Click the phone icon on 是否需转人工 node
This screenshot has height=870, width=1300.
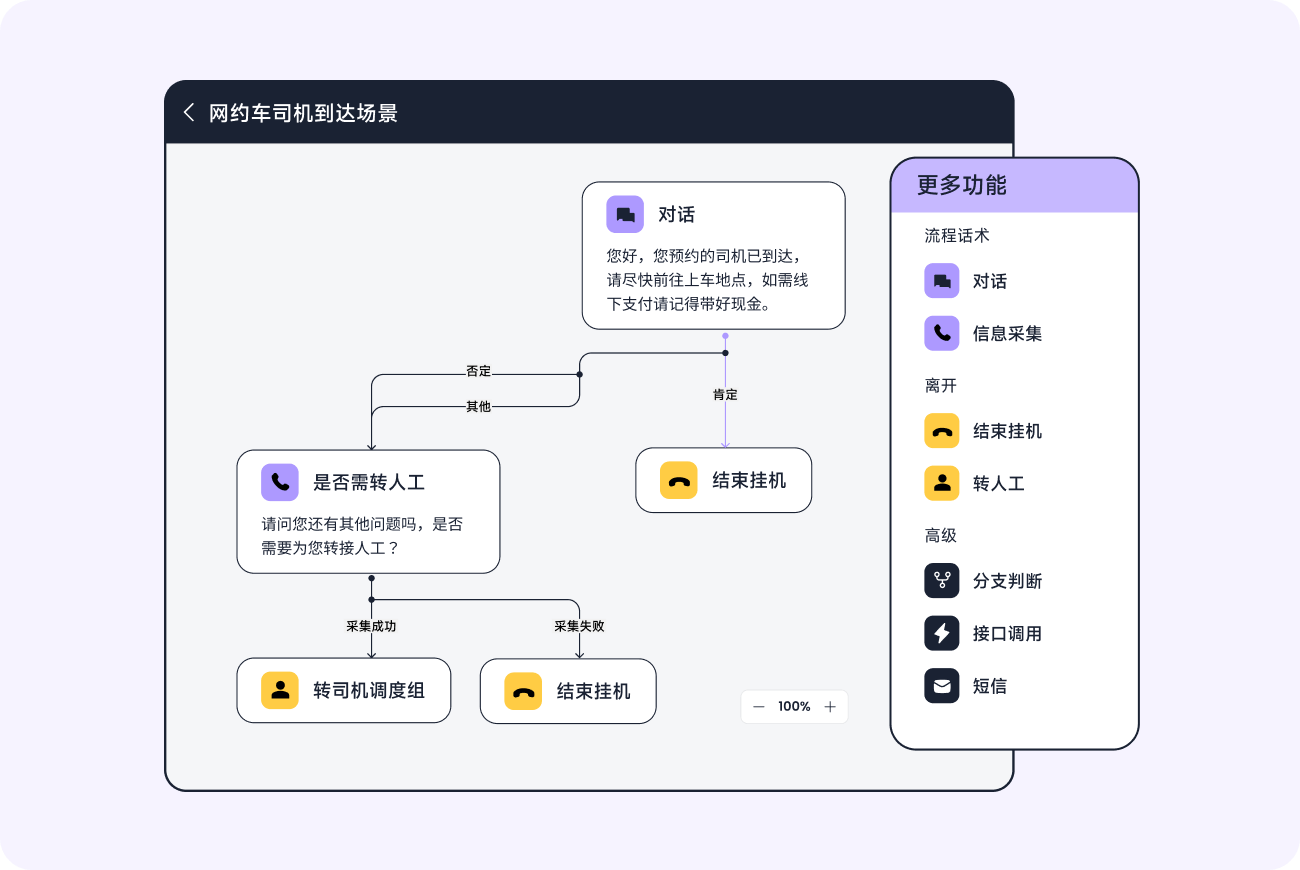point(279,482)
